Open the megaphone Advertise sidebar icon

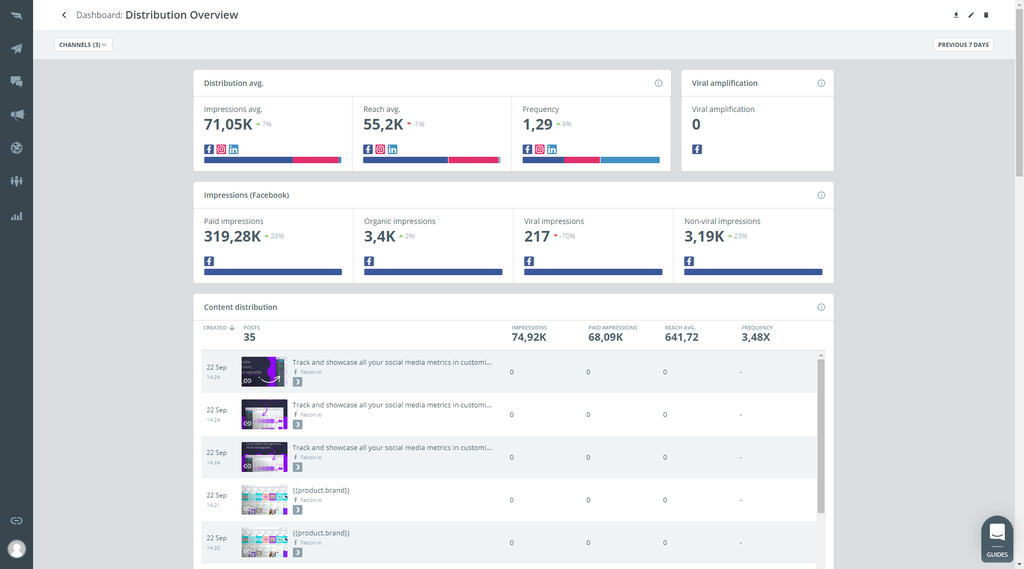16,115
